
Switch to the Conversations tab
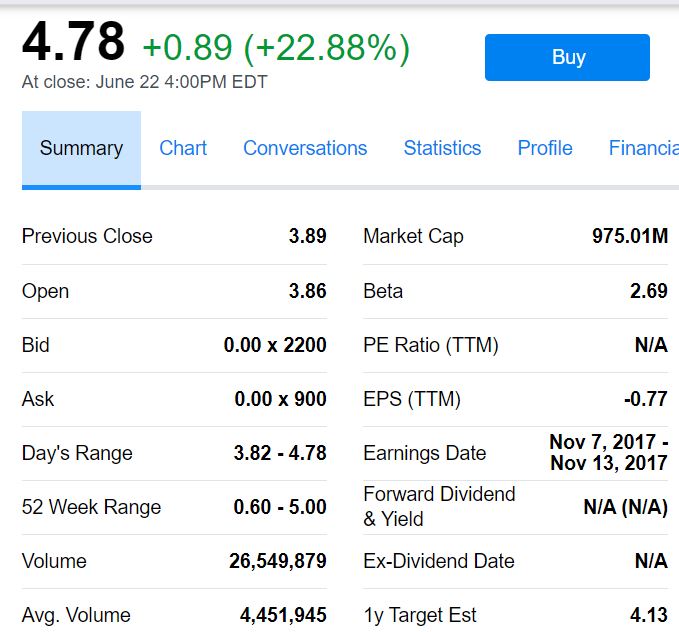click(x=305, y=148)
